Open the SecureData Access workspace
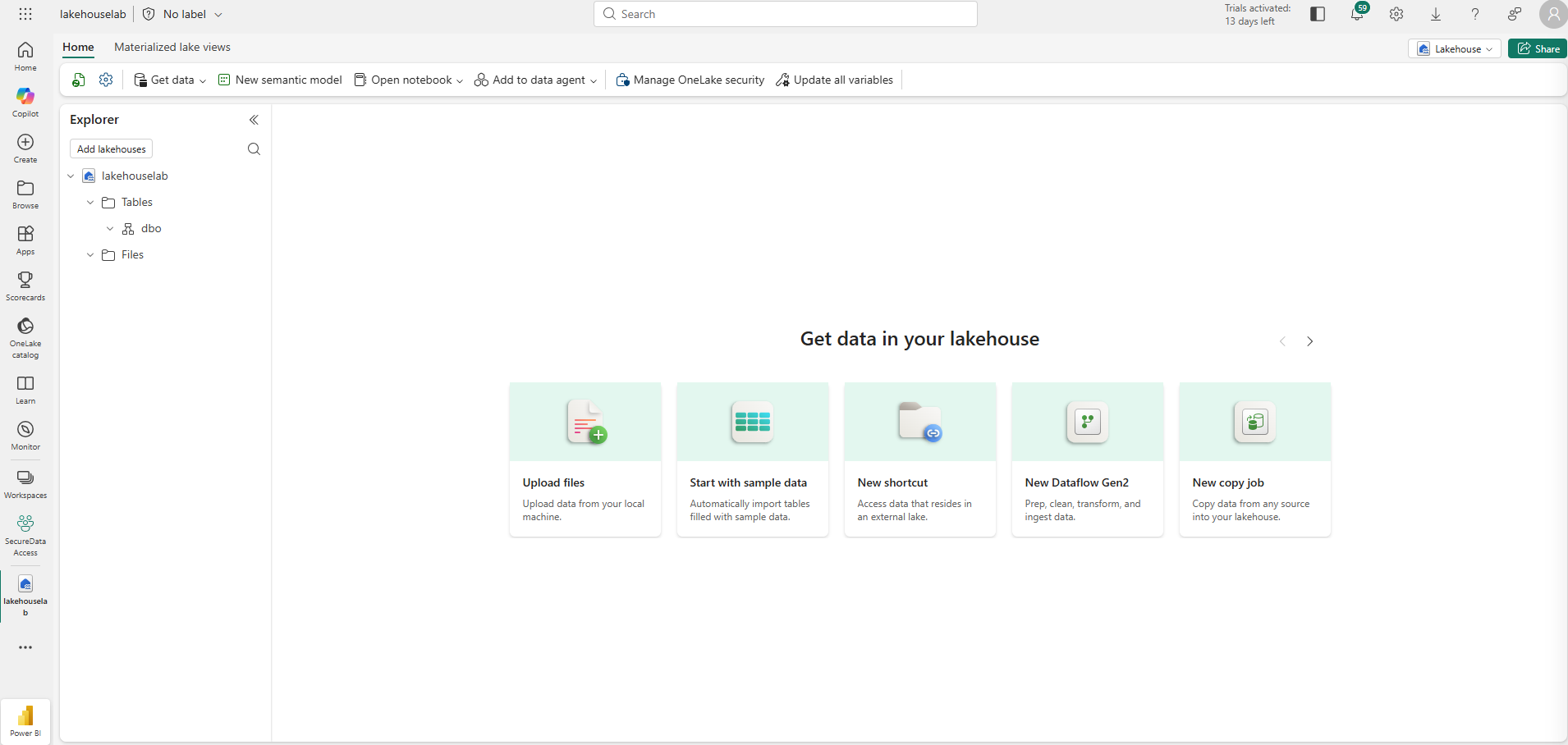Viewport: 1568px width, 745px height. click(25, 535)
